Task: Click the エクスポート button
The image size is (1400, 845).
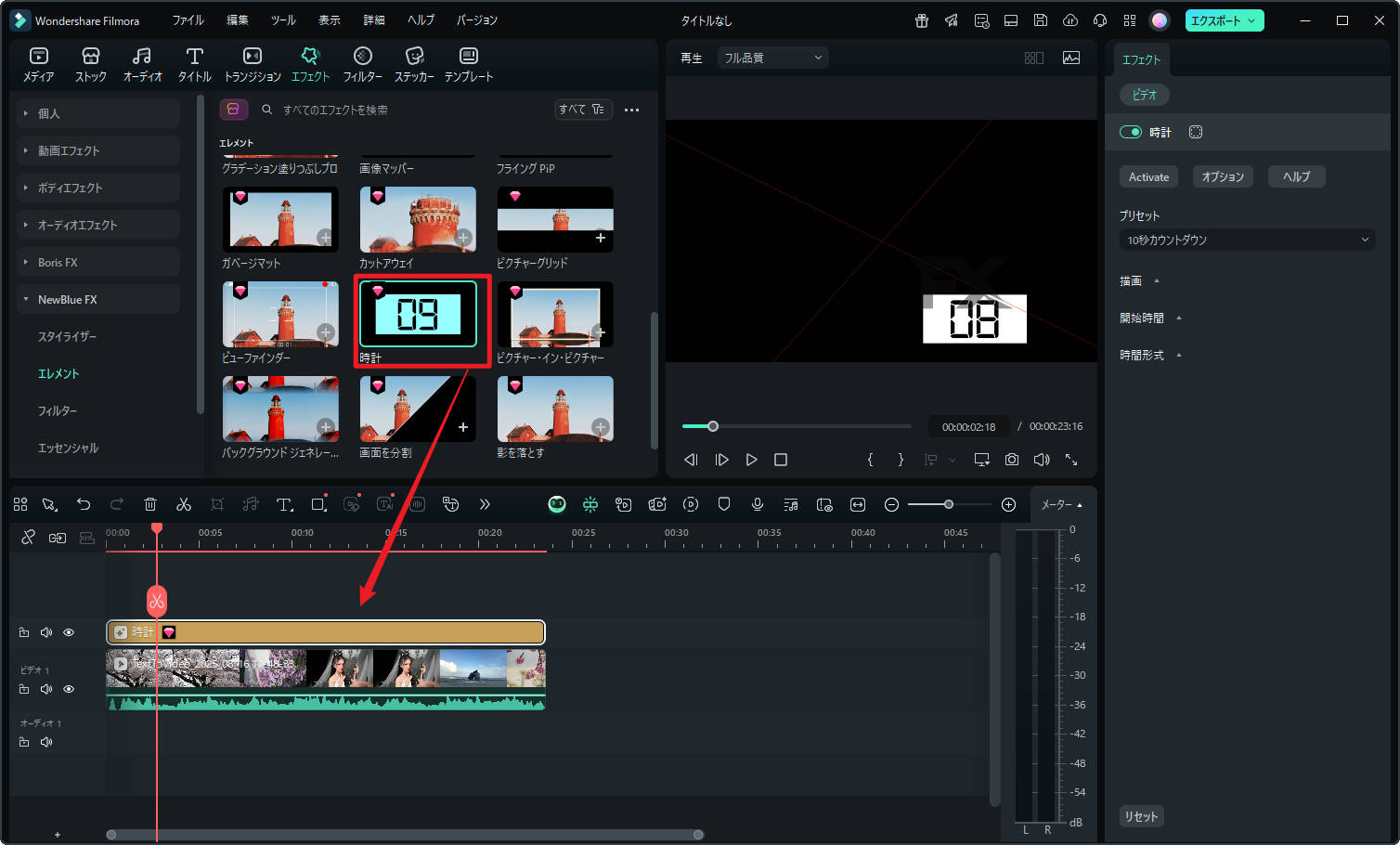Action: pos(1224,20)
